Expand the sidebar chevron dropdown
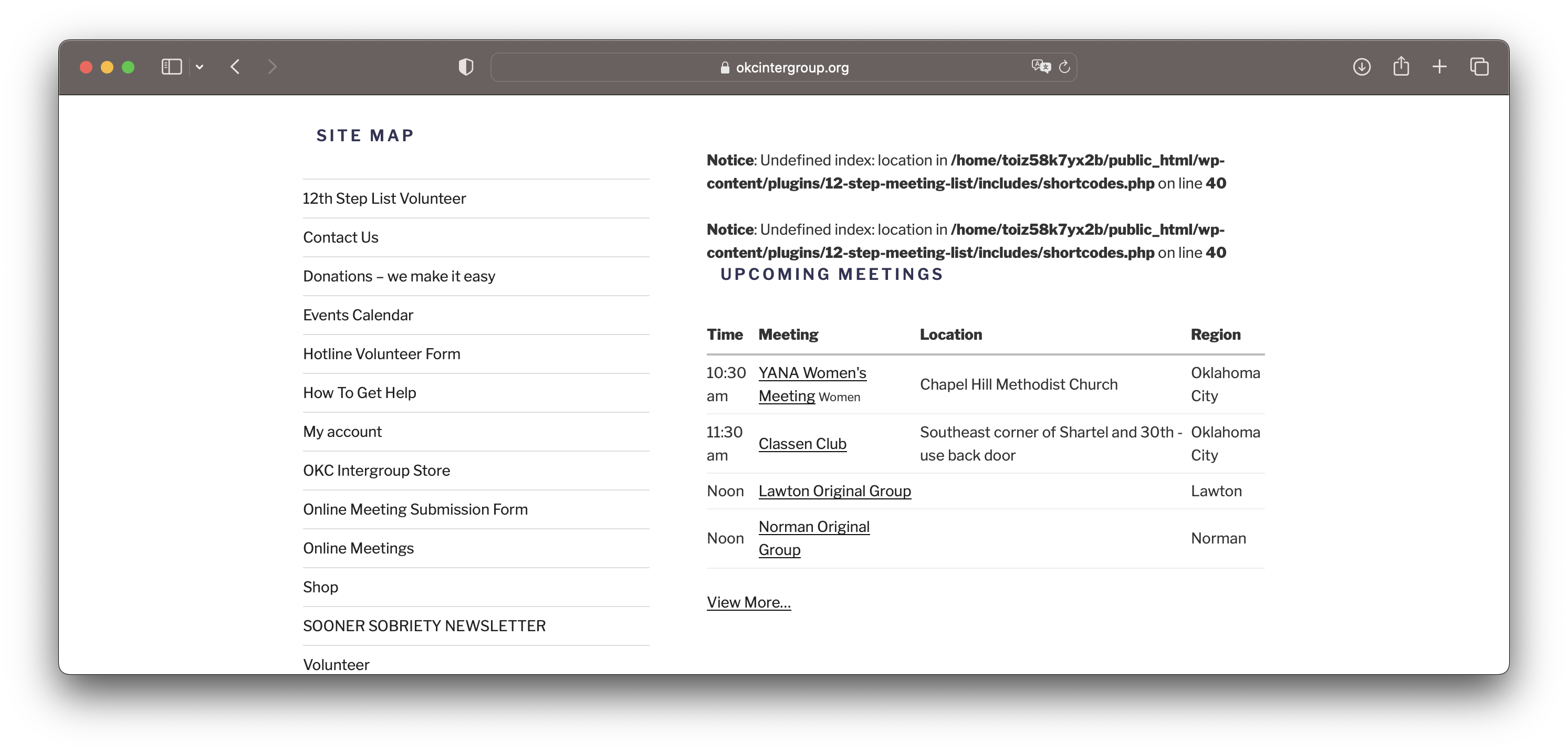The width and height of the screenshot is (1568, 752). pos(200,67)
